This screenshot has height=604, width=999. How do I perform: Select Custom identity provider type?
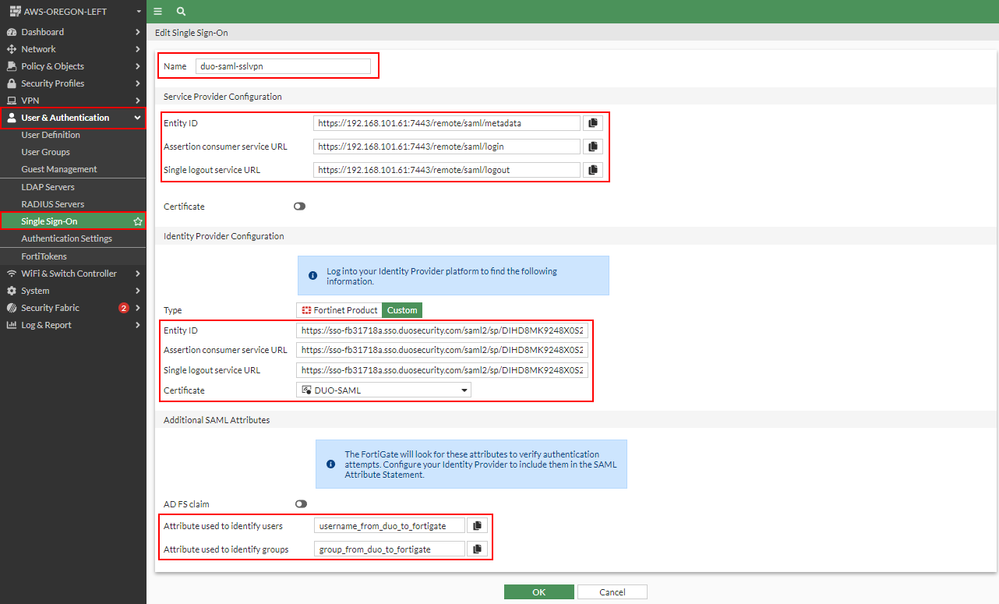(x=402, y=310)
